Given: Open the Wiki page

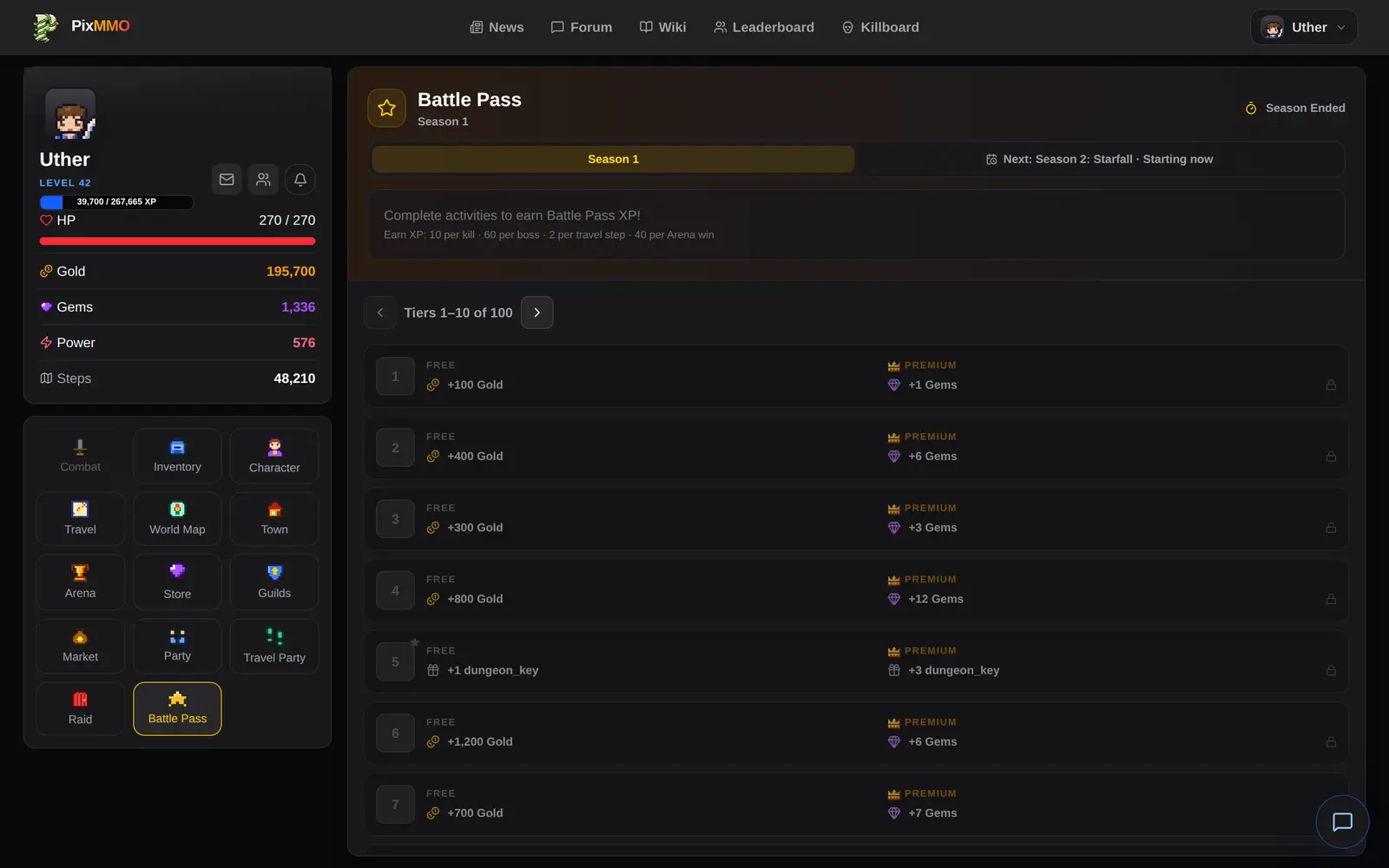Looking at the screenshot, I should [x=662, y=28].
